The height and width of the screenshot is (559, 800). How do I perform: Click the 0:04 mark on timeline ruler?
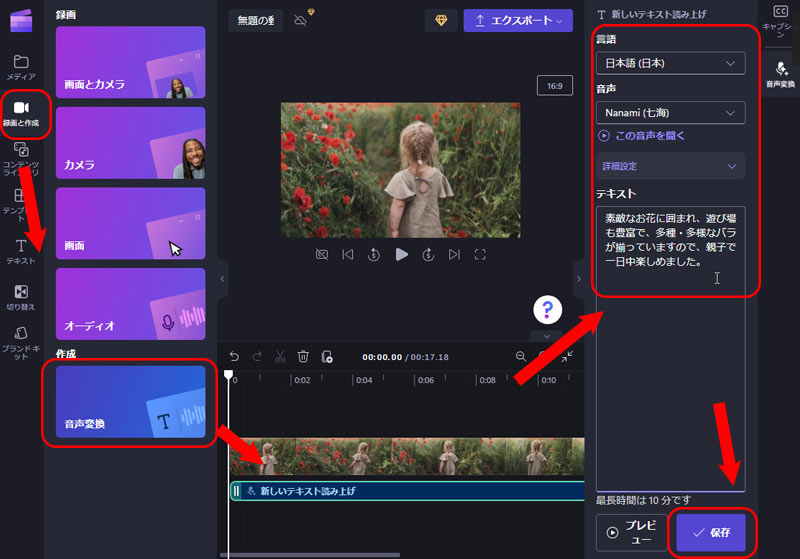coord(364,380)
